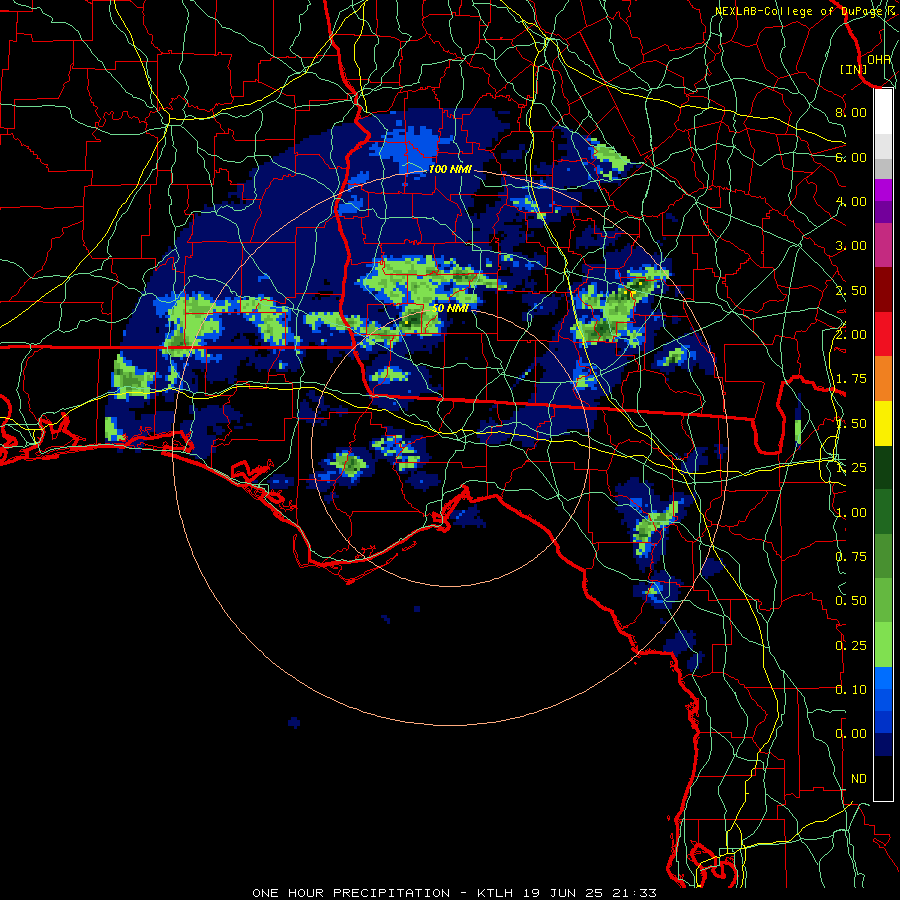Click the 0.00 legend value
Screen dimensions: 900x900
click(851, 734)
